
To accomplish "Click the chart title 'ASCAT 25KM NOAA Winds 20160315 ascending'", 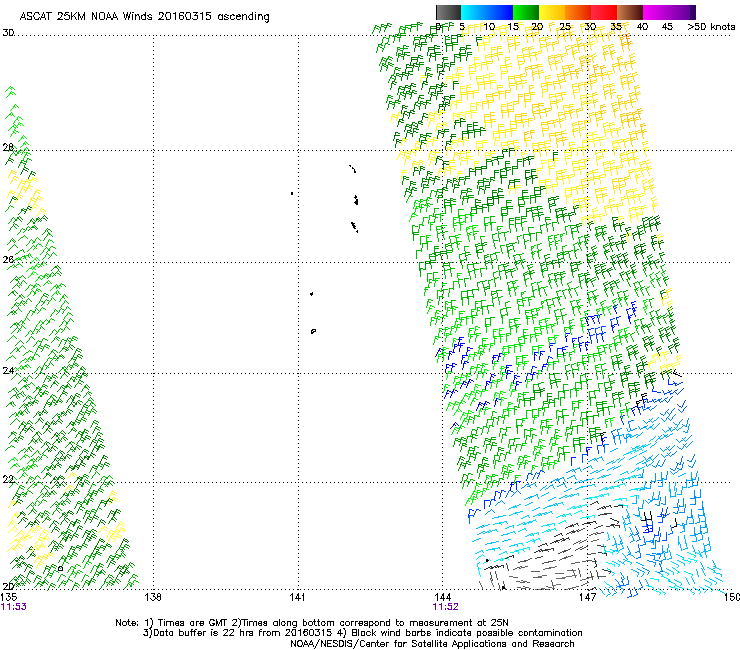I will coord(144,17).
